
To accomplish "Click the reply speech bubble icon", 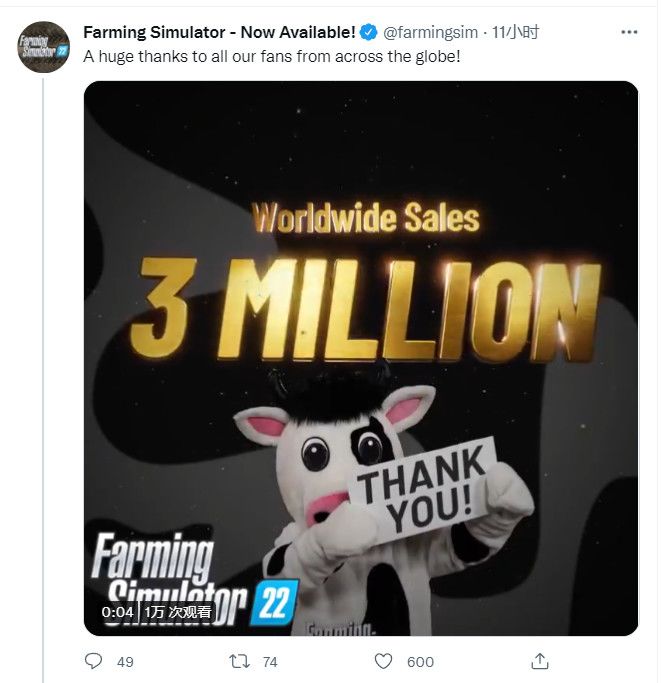I will [94, 661].
